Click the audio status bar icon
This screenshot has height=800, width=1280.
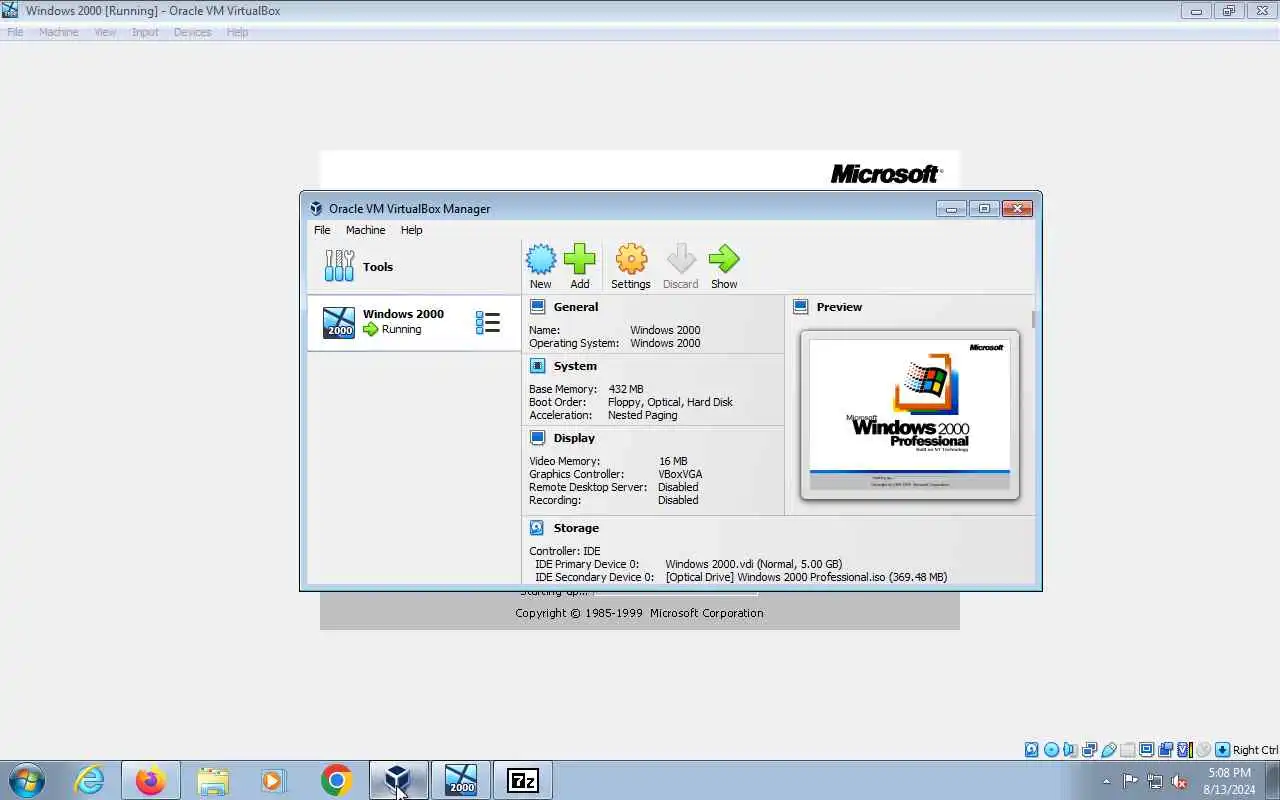pos(1070,749)
